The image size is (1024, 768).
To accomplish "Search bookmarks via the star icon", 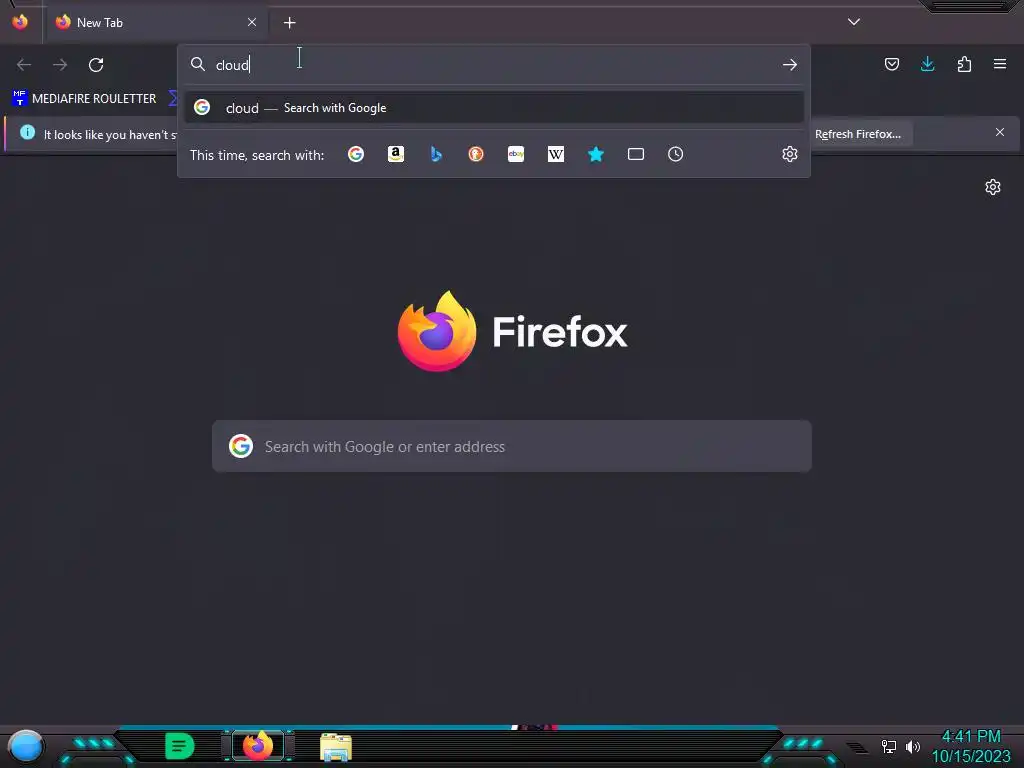I will pos(596,154).
